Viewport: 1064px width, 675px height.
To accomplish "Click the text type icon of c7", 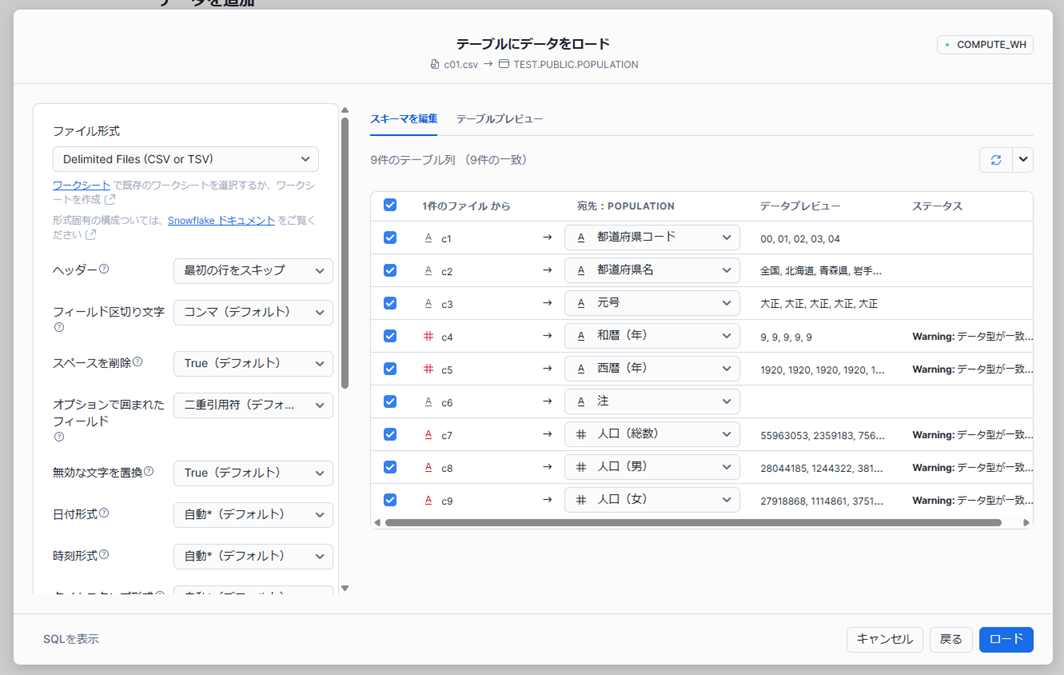I will point(428,435).
